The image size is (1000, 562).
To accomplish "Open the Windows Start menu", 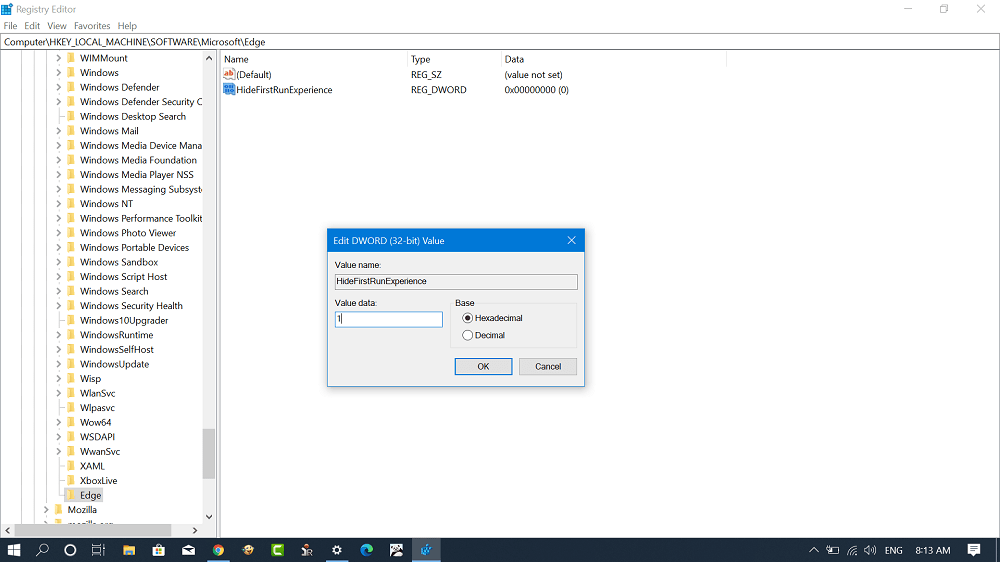I will (x=14, y=550).
